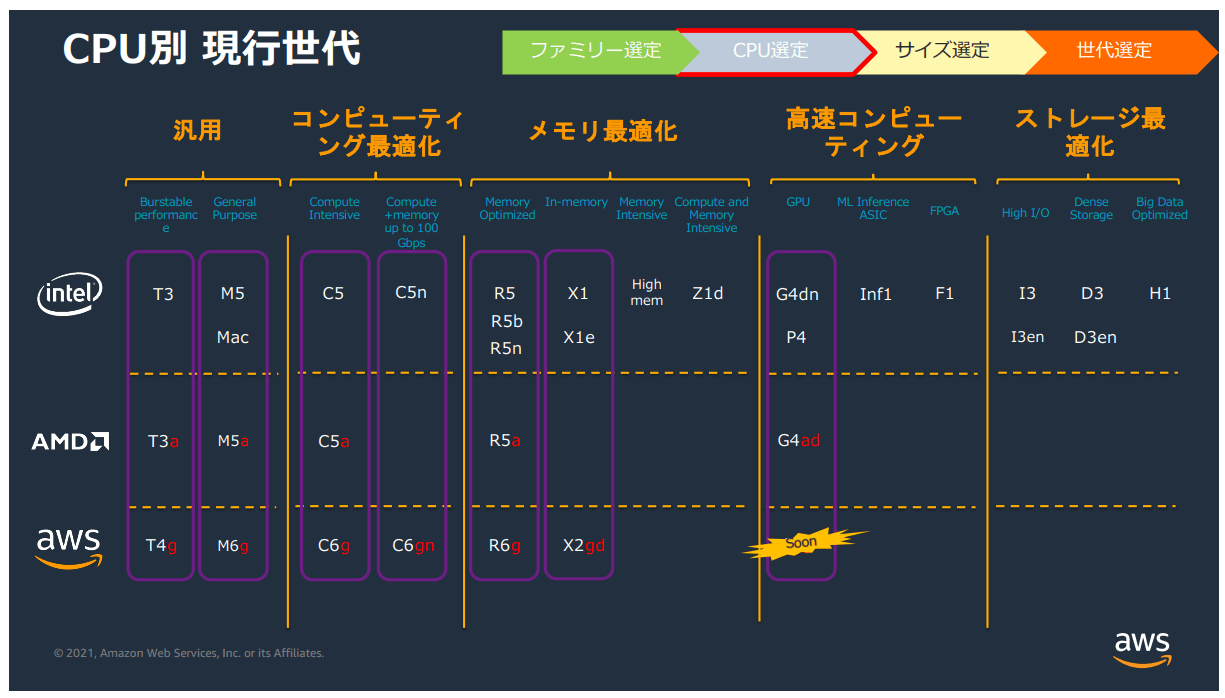Click the C6gn instance entry
Viewport: 1225px width, 698px height.
point(413,546)
